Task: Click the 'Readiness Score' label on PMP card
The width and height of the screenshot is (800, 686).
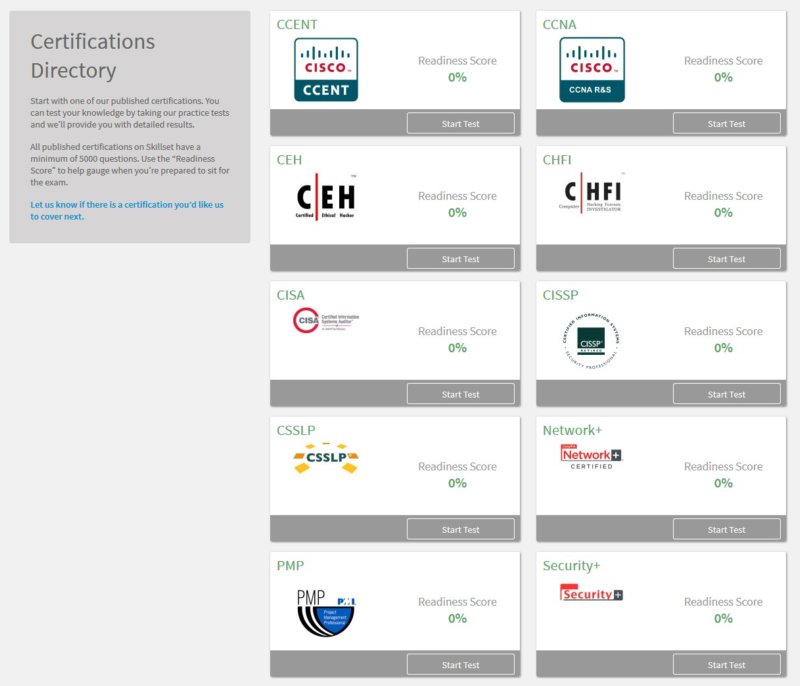Action: pyautogui.click(x=457, y=602)
